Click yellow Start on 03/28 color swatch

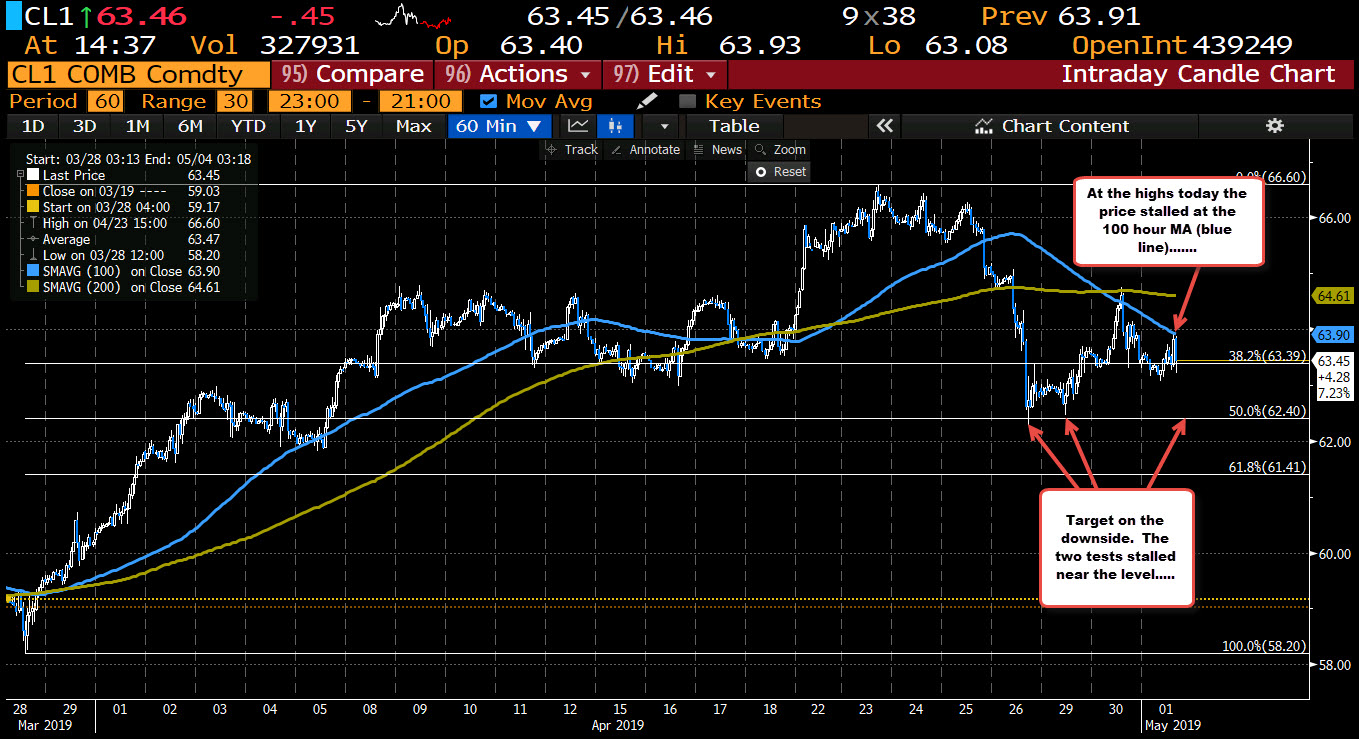click(32, 207)
